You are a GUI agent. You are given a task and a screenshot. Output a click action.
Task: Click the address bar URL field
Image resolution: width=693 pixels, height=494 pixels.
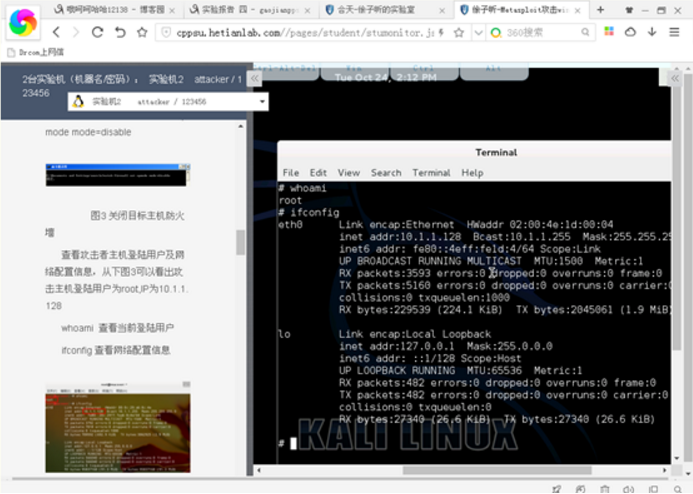305,32
